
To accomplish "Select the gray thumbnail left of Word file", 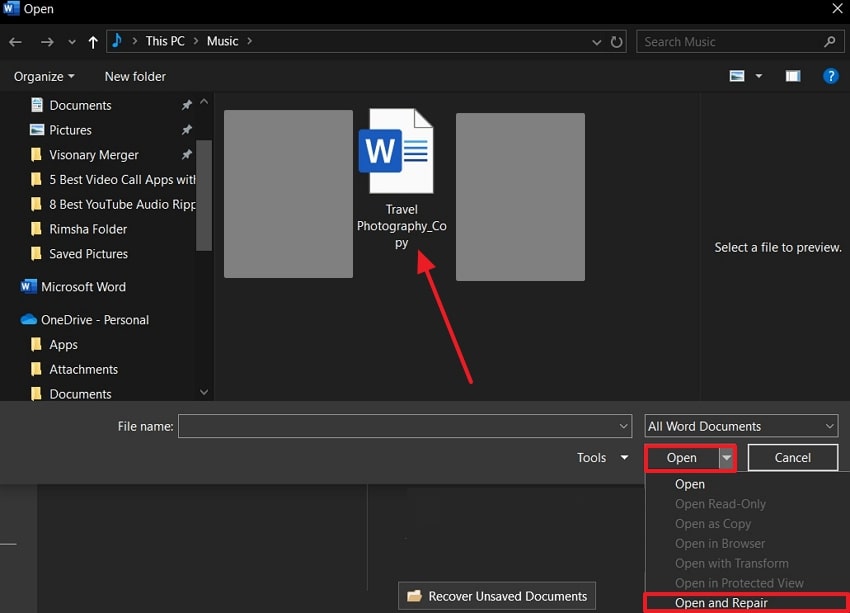I will (x=288, y=194).
